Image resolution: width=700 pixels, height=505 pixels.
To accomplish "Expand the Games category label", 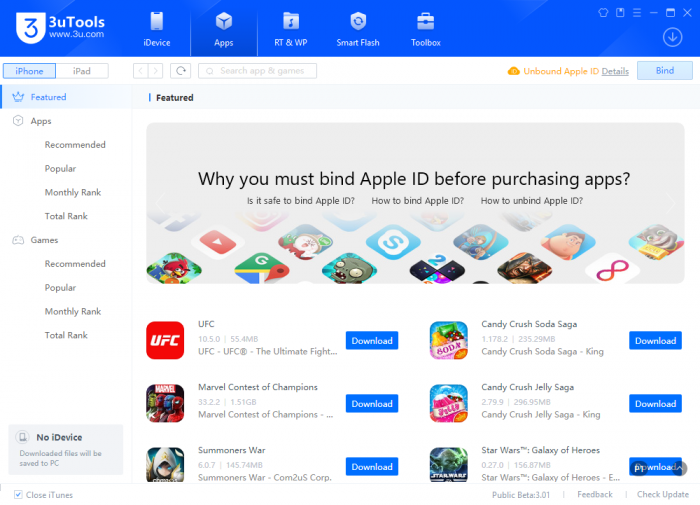I will [x=44, y=240].
